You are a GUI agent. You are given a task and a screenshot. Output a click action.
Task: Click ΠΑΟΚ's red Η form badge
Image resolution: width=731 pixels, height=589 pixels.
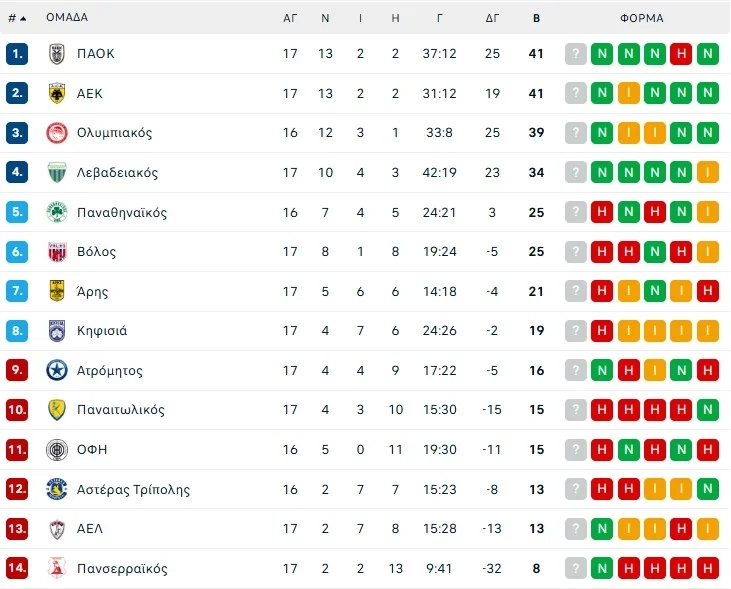(682, 54)
